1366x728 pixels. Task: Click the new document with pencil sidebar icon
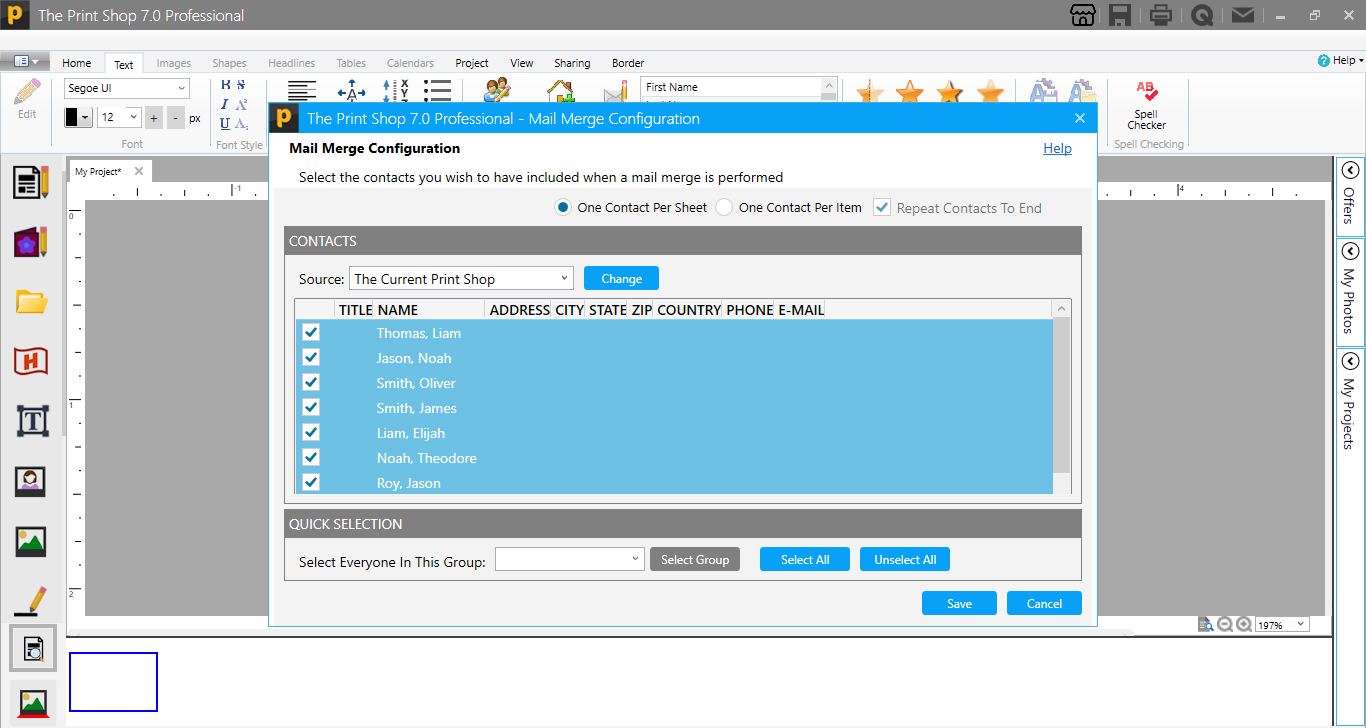tap(31, 182)
